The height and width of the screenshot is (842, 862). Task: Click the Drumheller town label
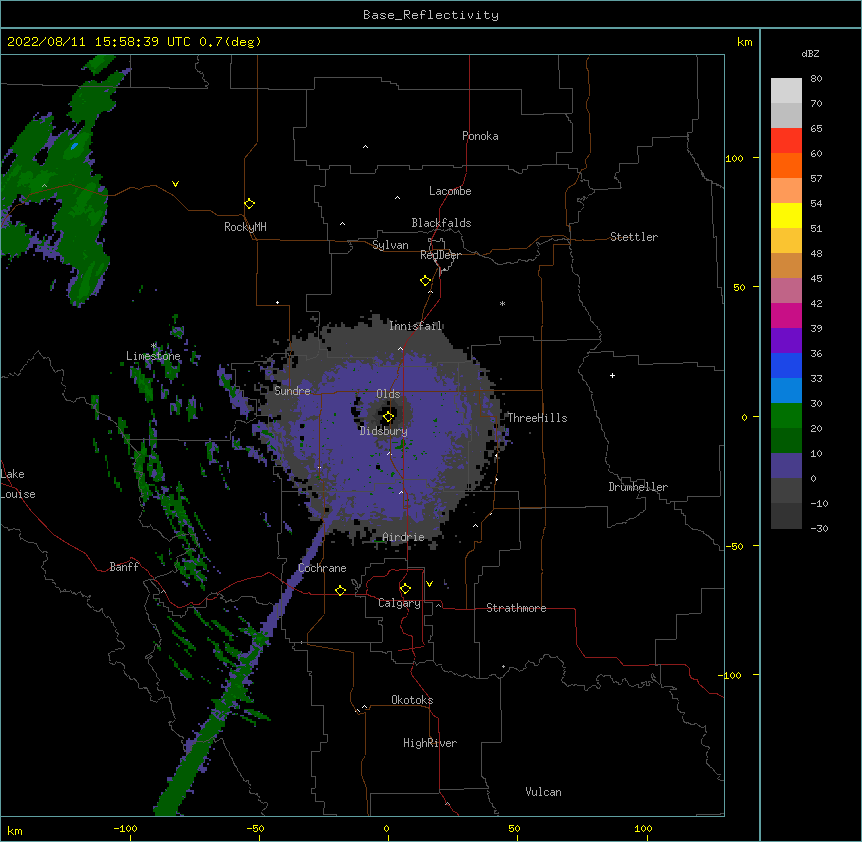coord(638,487)
